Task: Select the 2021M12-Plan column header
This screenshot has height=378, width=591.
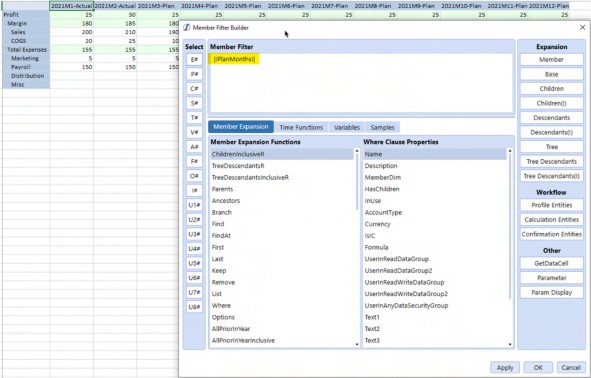Action: coord(549,6)
